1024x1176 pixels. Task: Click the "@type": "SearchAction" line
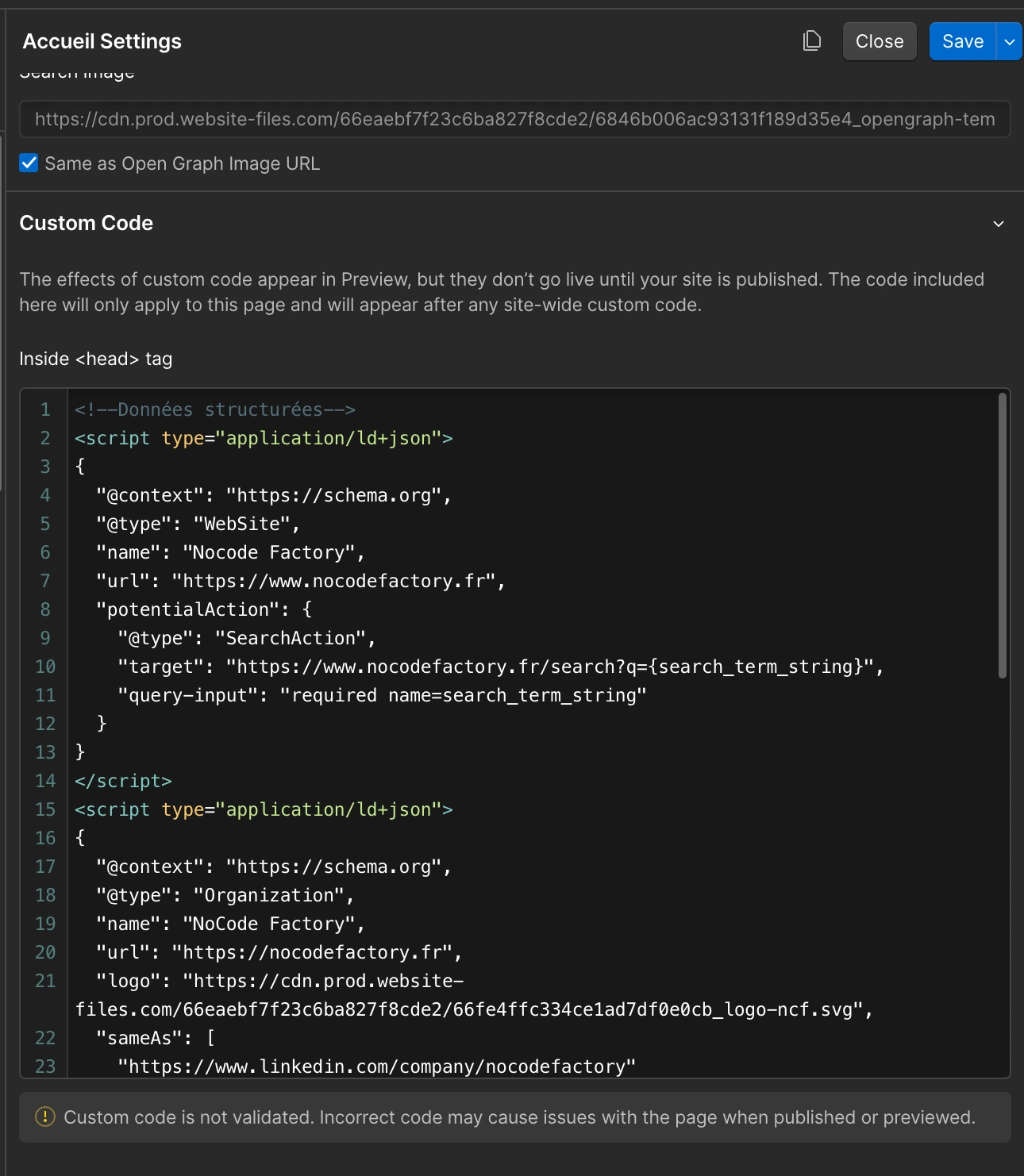point(247,638)
